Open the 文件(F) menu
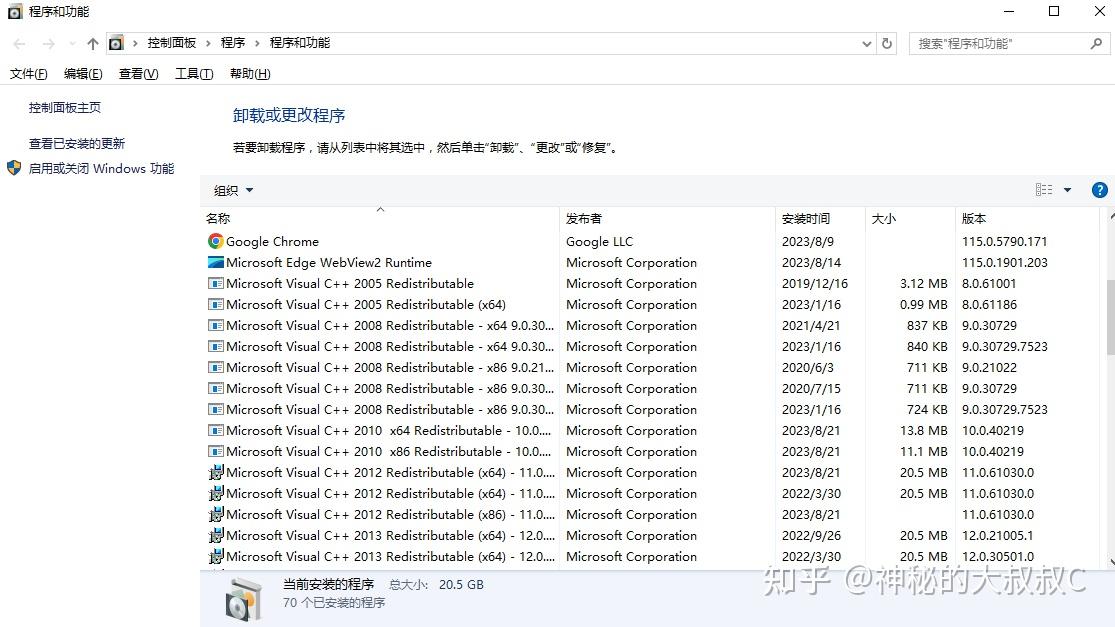 [x=28, y=74]
